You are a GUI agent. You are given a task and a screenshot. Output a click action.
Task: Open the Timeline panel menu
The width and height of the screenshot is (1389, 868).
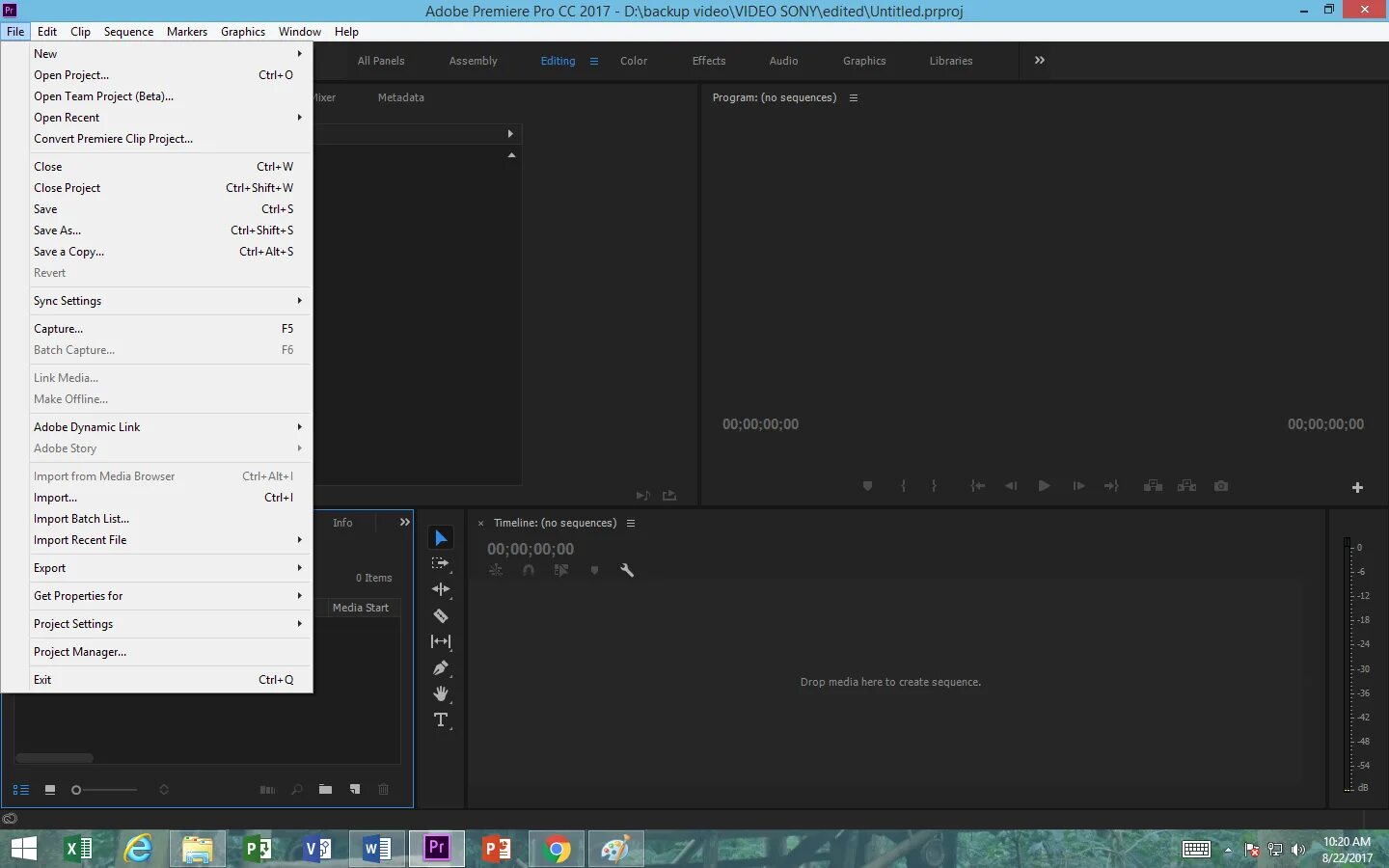[631, 523]
